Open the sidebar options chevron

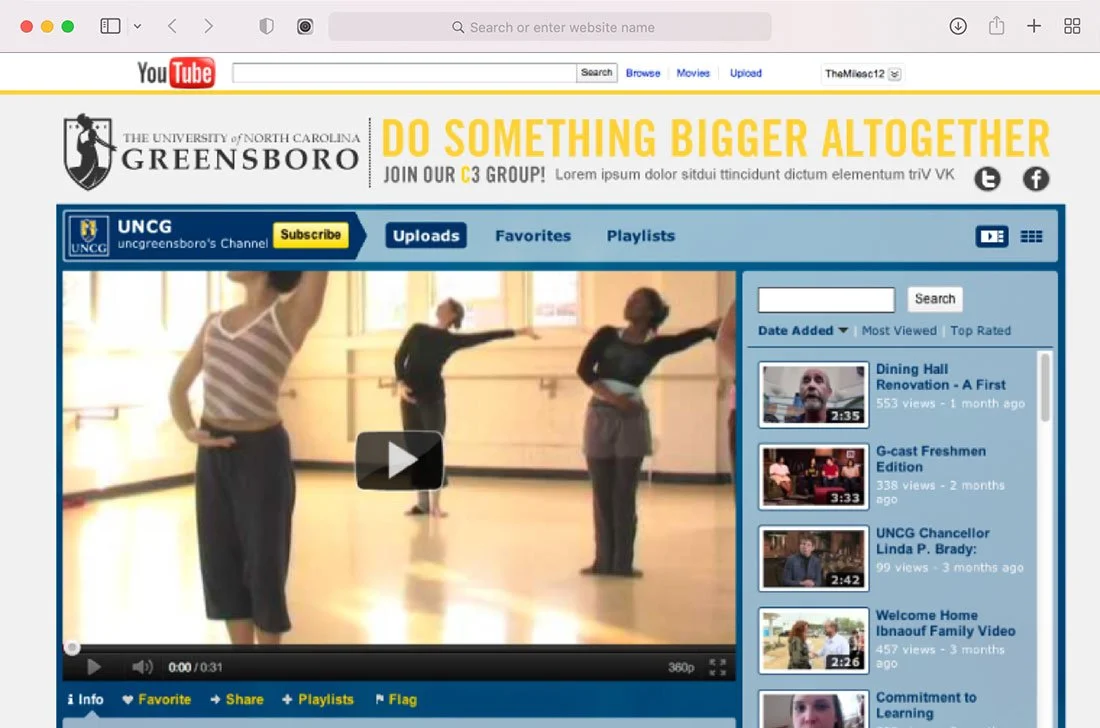click(x=138, y=27)
